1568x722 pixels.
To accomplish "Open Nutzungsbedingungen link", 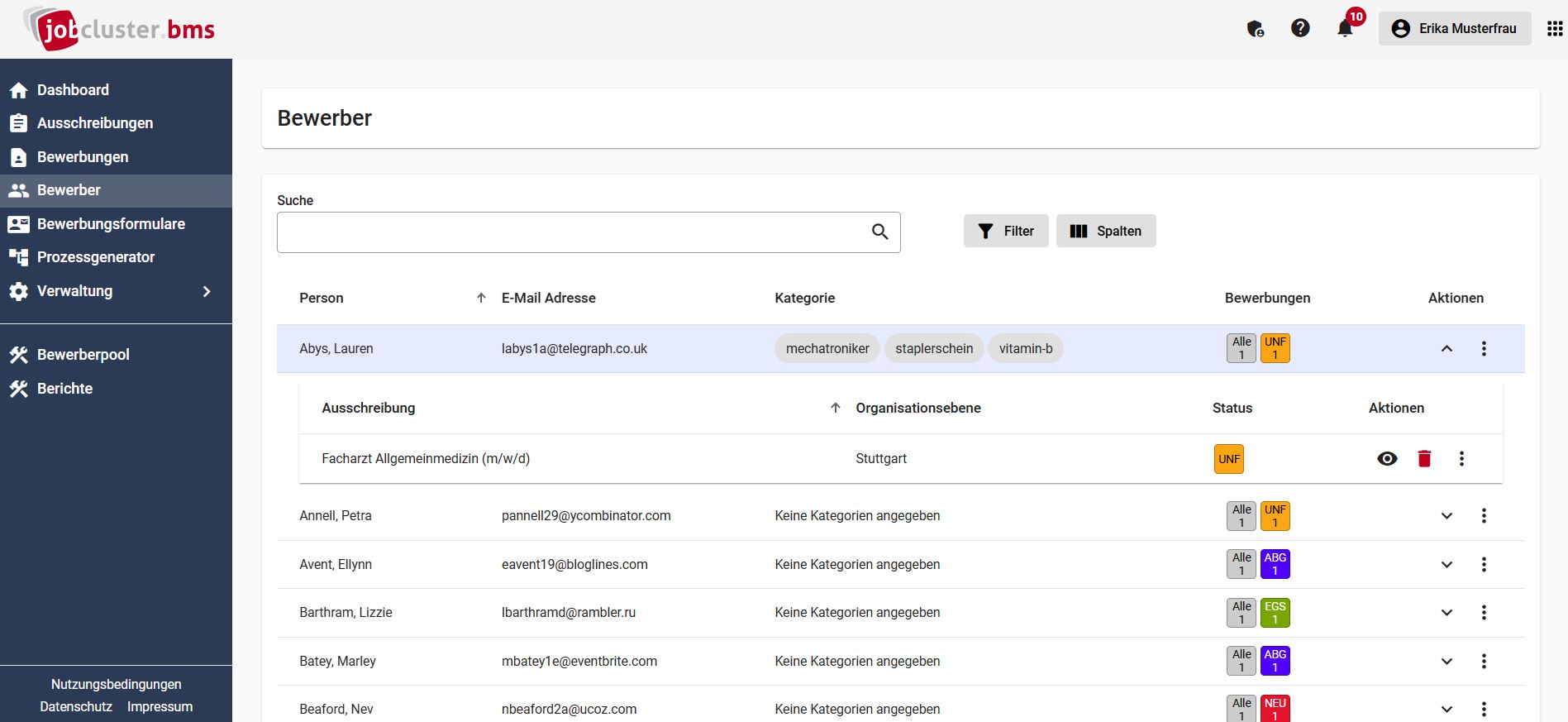I will pyautogui.click(x=117, y=684).
